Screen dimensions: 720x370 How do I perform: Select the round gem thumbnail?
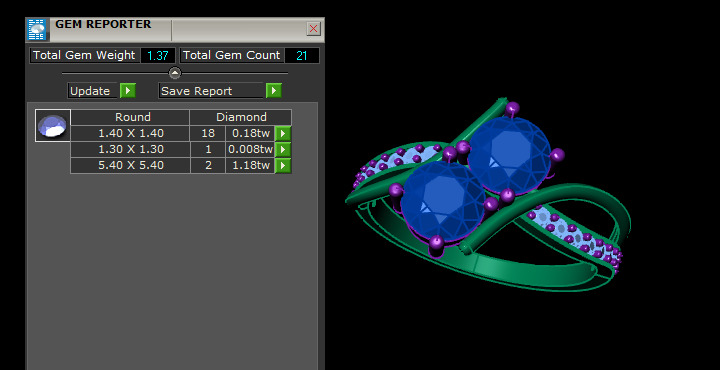point(53,125)
